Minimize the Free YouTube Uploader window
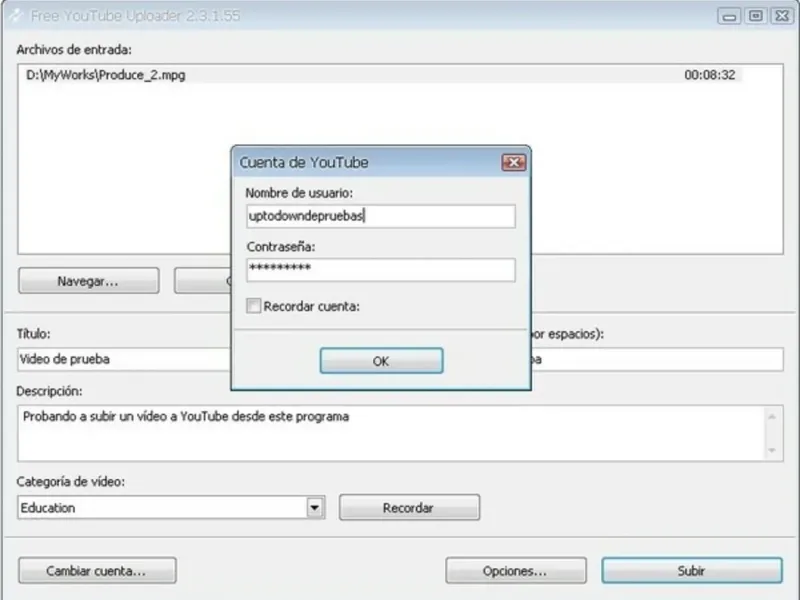Viewport: 800px width, 600px height. (x=730, y=16)
